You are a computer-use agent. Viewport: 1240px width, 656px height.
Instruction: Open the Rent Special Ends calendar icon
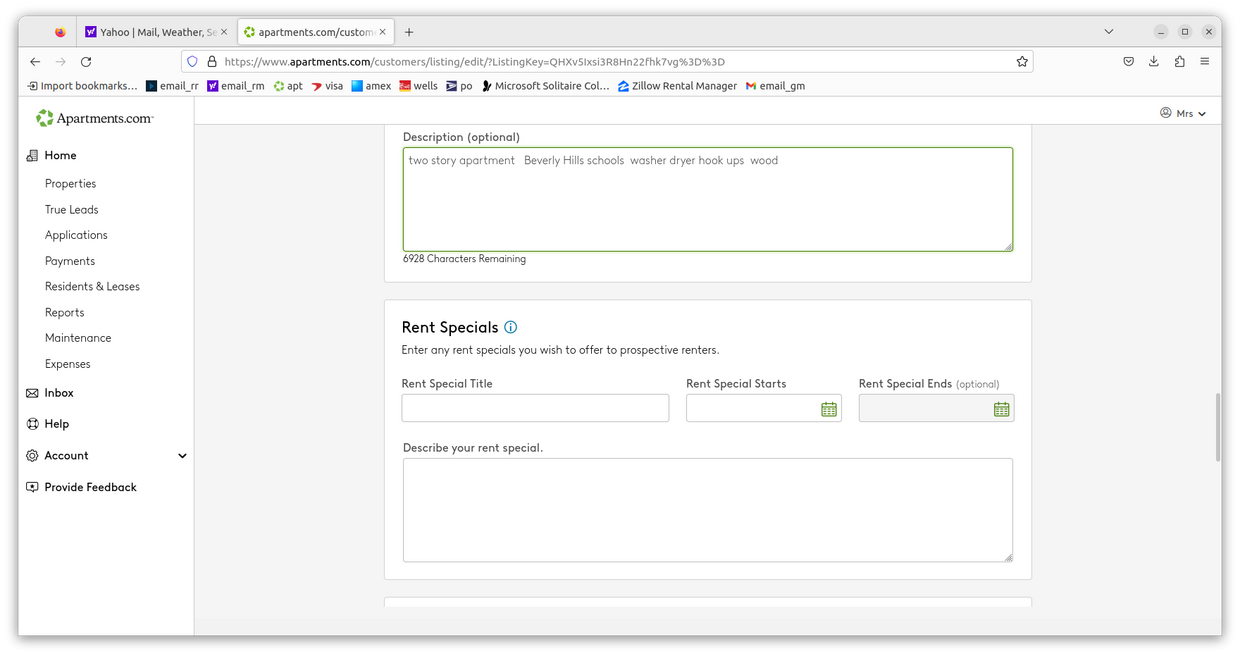pos(1001,409)
